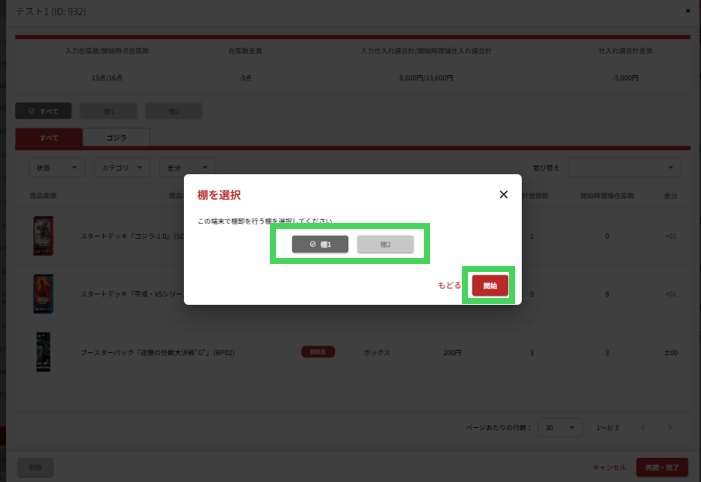Close the 棚を選択 dialog with X

coord(503,195)
